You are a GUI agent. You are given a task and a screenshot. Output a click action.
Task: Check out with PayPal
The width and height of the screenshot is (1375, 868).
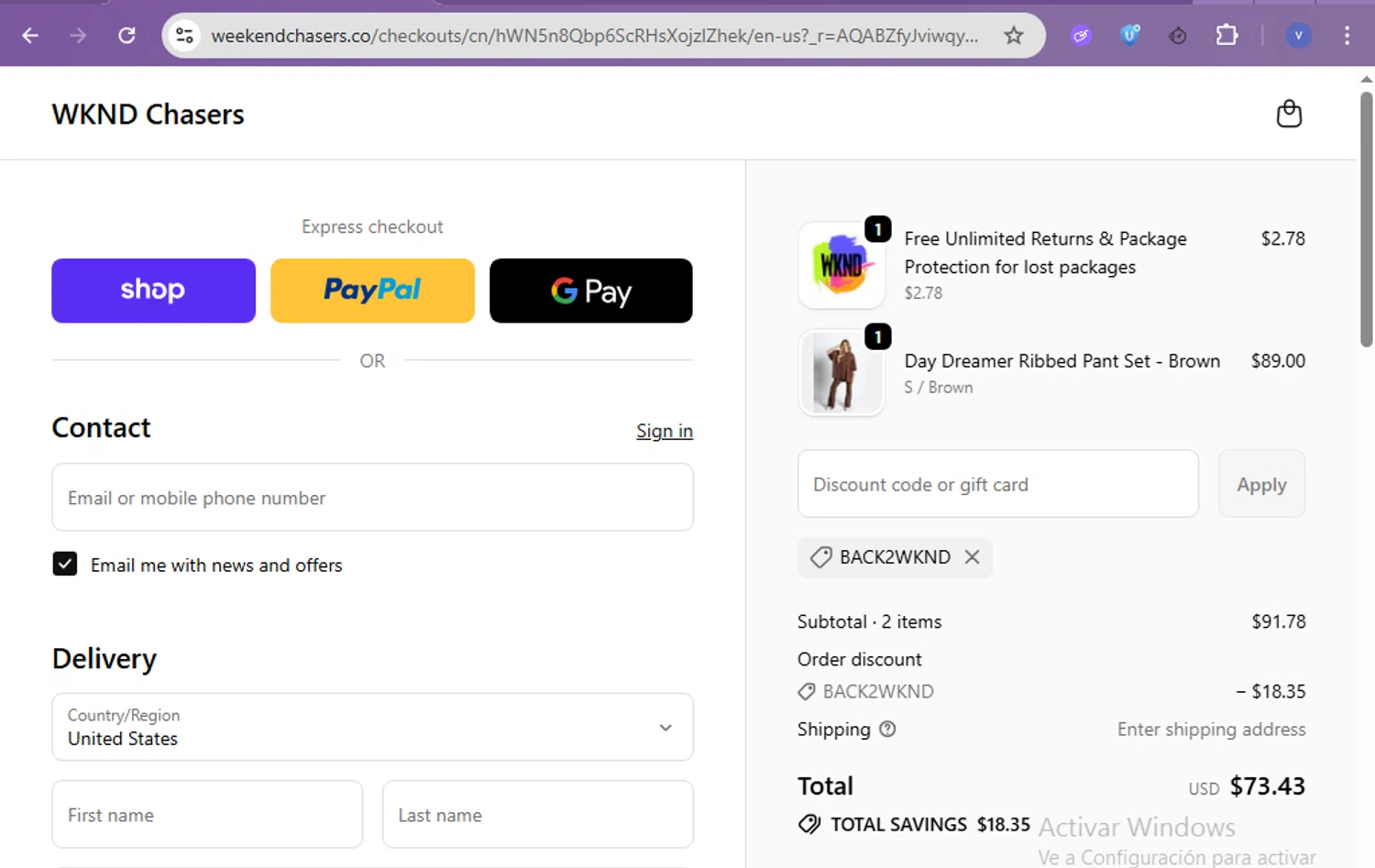[372, 291]
